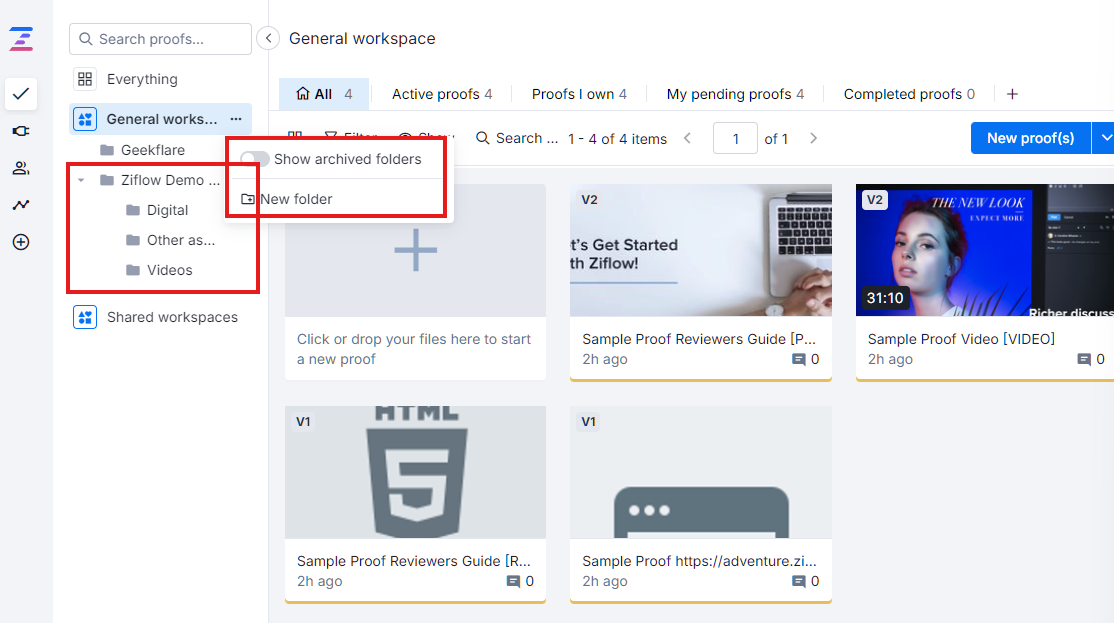Collapse the Ziflow Demo folder tree
This screenshot has width=1114, height=623.
(x=81, y=180)
